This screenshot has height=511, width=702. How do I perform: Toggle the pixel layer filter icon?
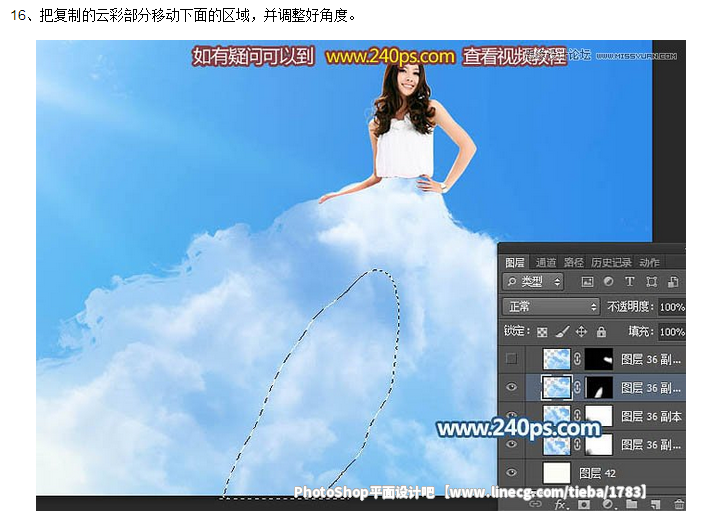pyautogui.click(x=587, y=282)
